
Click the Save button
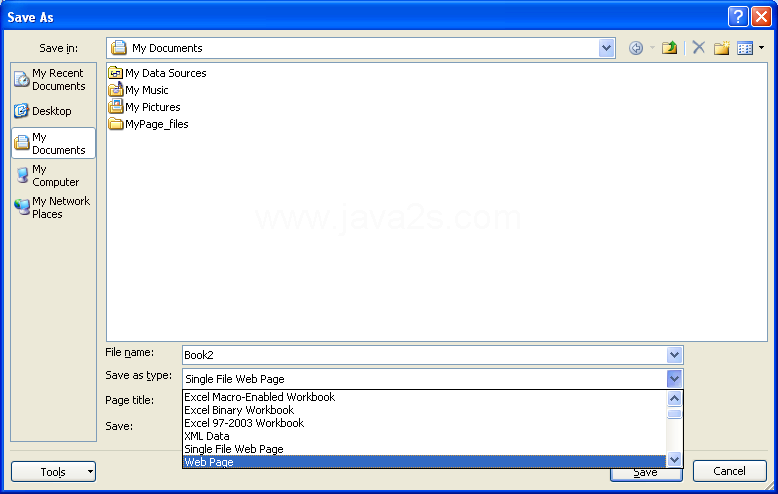coord(646,474)
